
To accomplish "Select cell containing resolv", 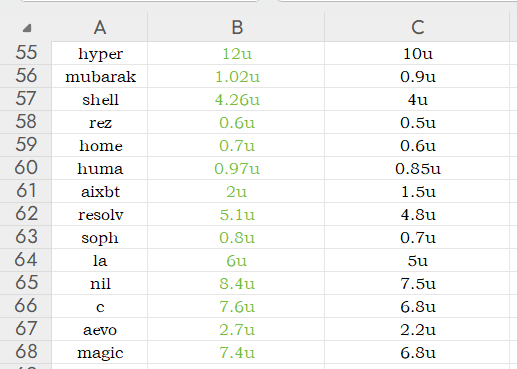I will click(100, 214).
